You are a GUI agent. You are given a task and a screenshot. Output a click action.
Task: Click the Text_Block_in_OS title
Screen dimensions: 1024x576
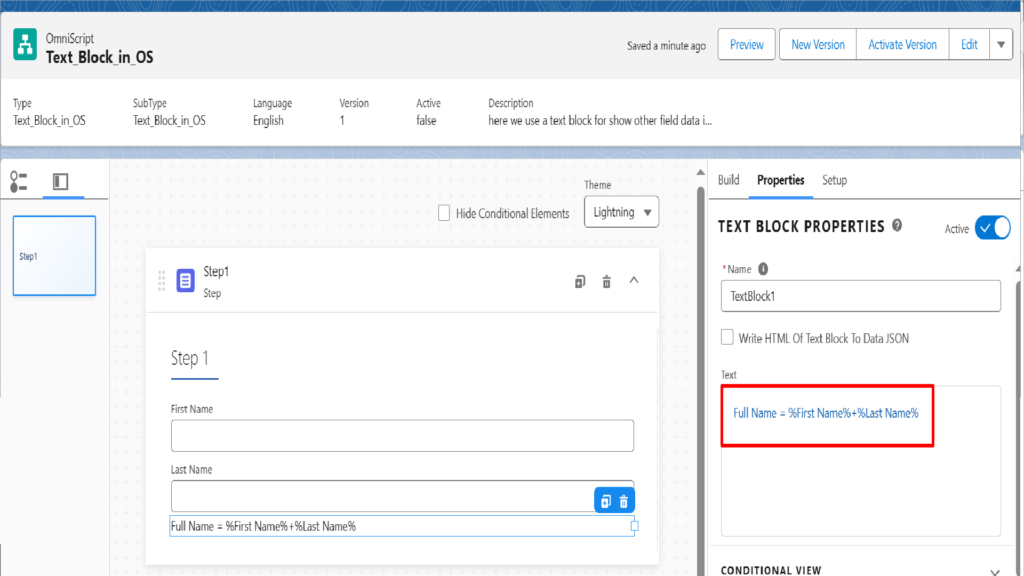pyautogui.click(x=99, y=57)
